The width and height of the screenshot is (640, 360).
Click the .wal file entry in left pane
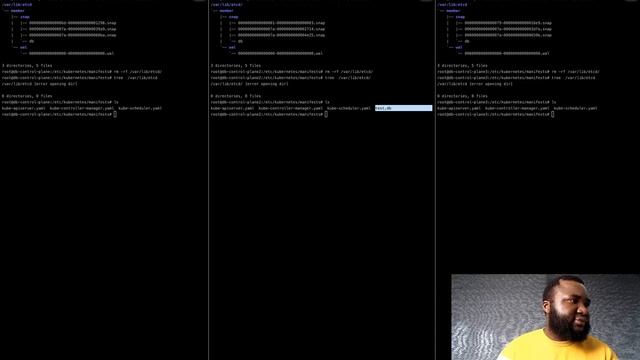(71, 53)
